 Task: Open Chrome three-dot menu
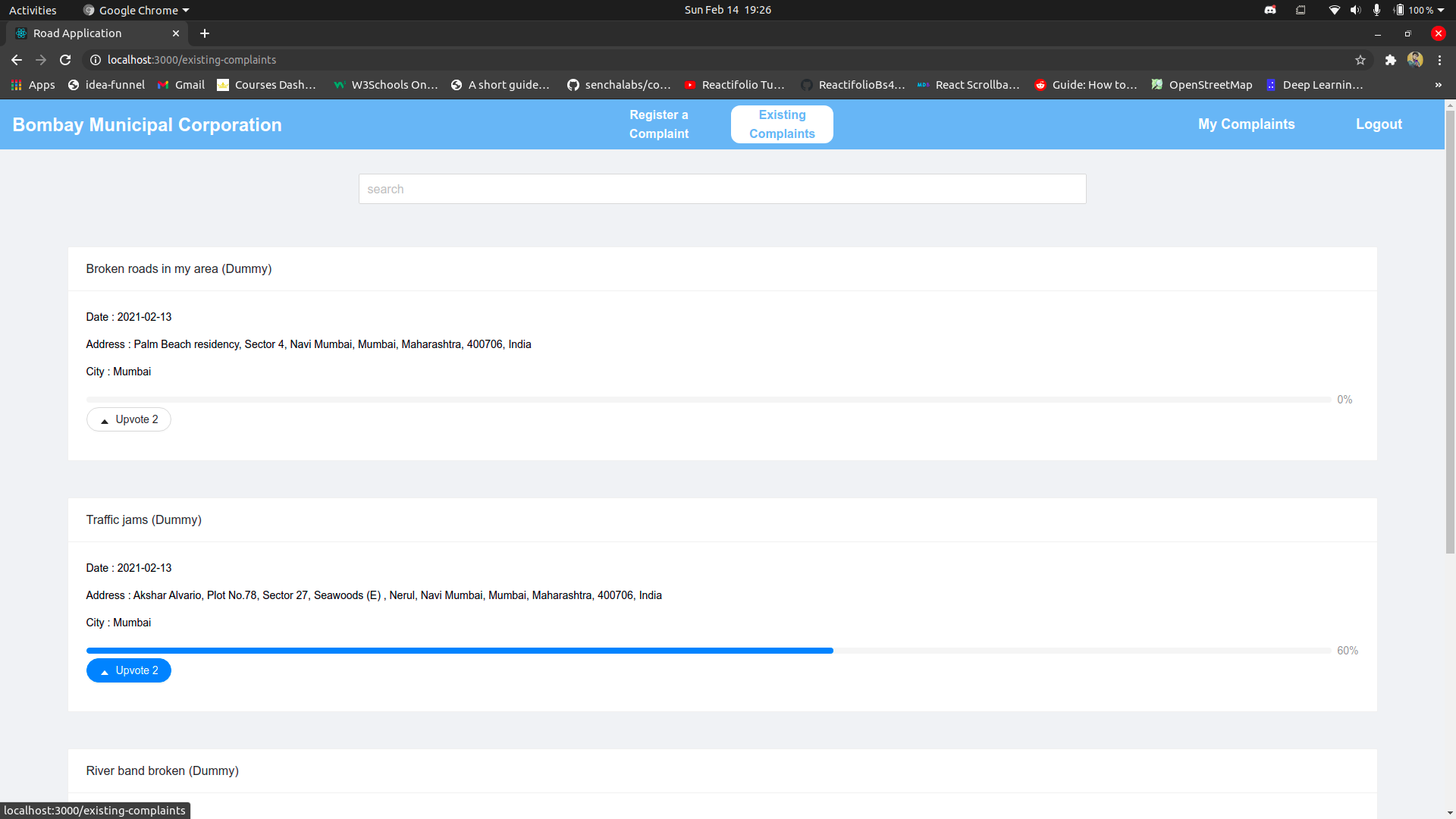(x=1439, y=60)
